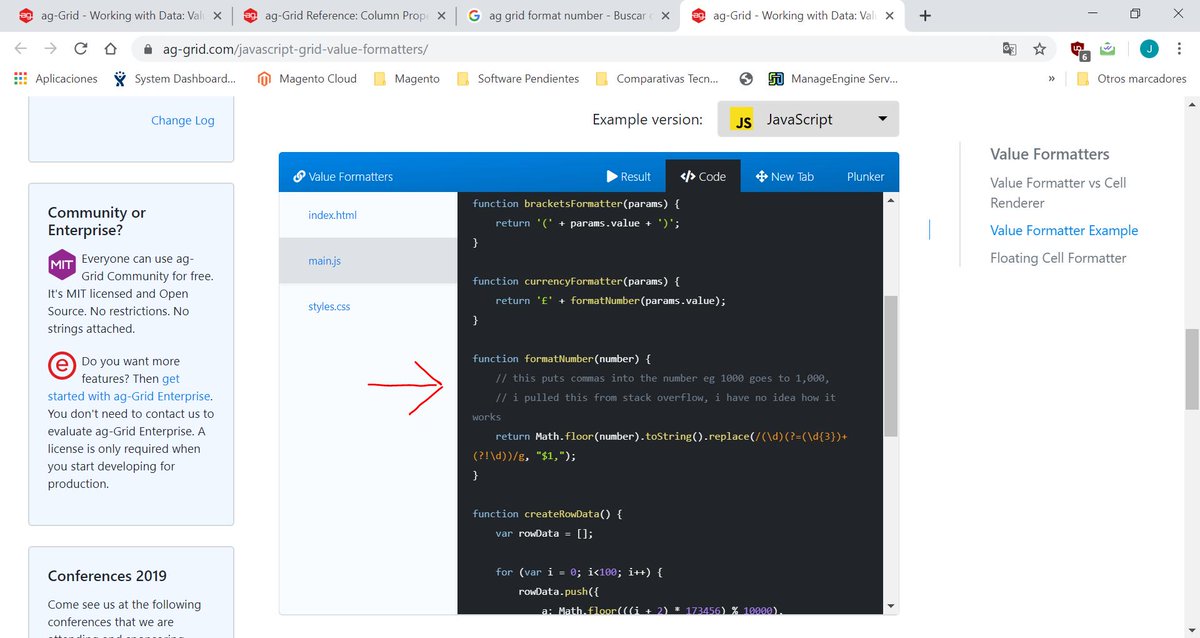Image resolution: width=1200 pixels, height=638 pixels.
Task: Click the Value Formatters example title link
Action: coord(343,176)
